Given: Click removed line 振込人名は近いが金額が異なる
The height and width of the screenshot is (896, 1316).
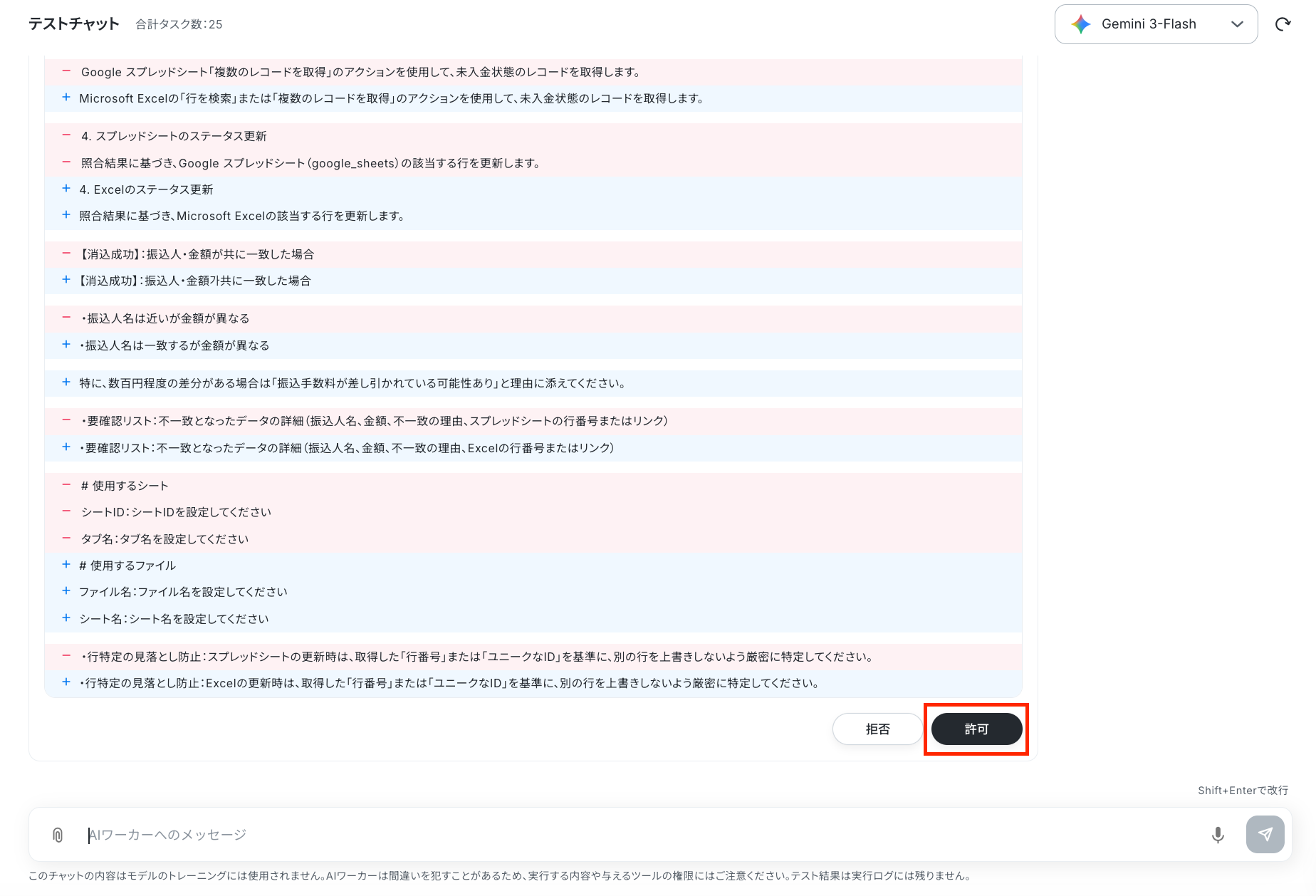Looking at the screenshot, I should [x=533, y=318].
